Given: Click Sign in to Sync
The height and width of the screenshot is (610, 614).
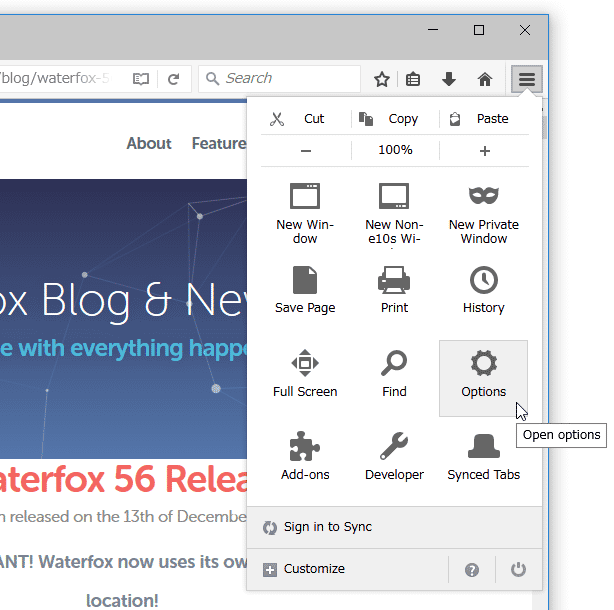Looking at the screenshot, I should [x=394, y=527].
